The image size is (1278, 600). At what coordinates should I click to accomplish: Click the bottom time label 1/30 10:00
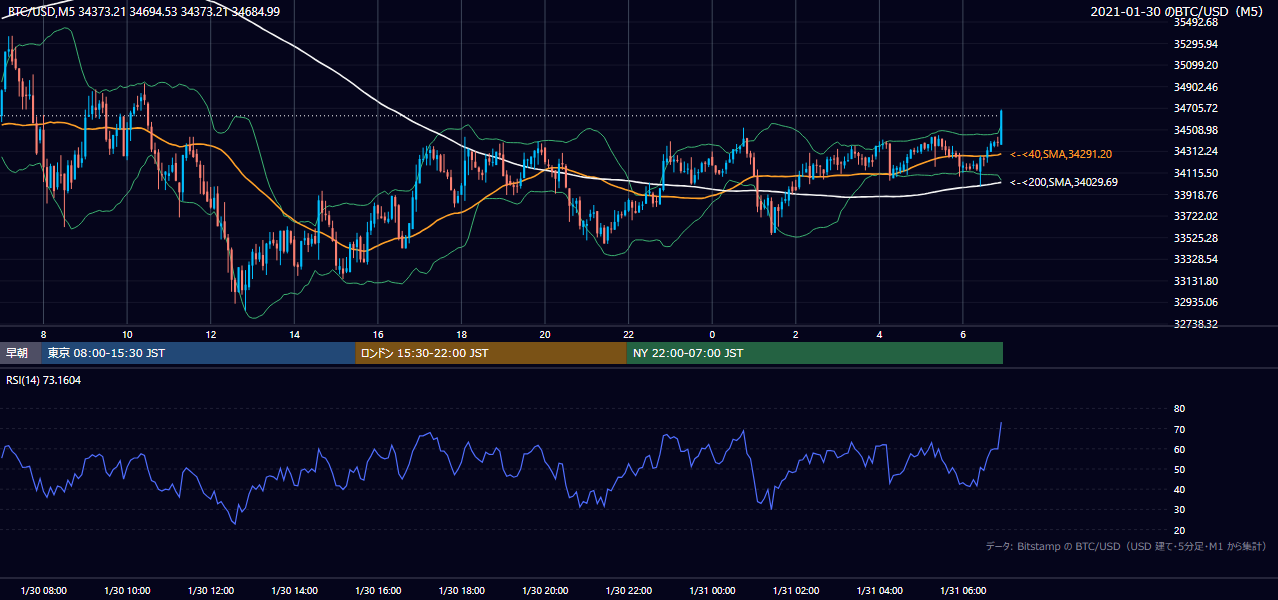point(127,590)
